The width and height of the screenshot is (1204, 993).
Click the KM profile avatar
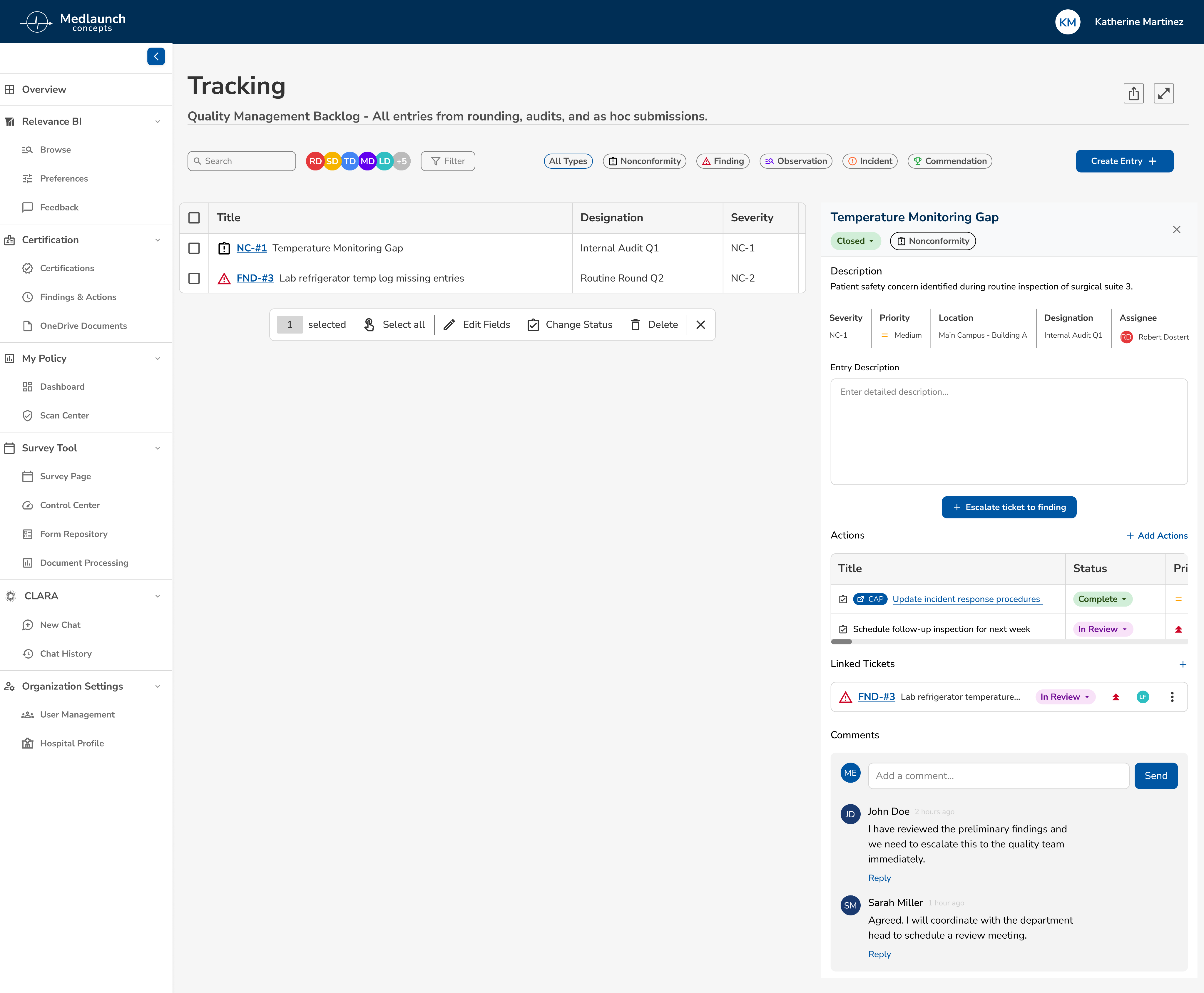tap(1067, 22)
